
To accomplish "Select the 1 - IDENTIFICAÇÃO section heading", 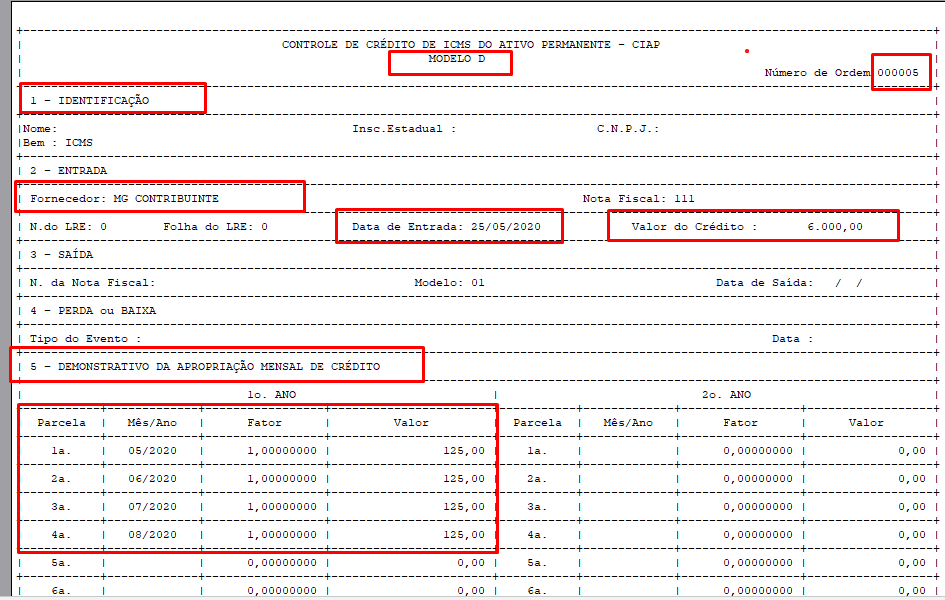I will 89,101.
